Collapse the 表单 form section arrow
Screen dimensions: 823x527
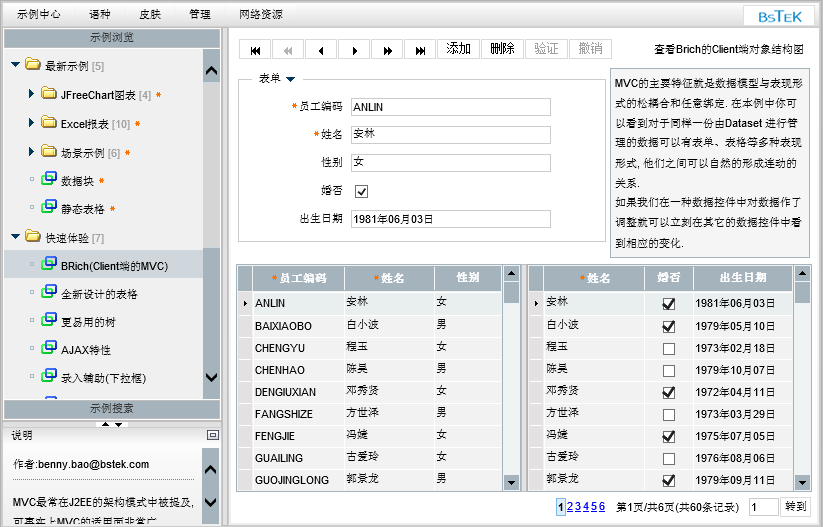291,78
